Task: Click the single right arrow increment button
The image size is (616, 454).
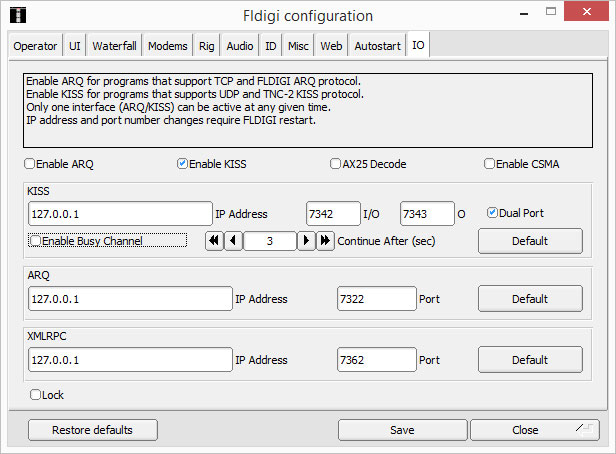Action: pos(307,241)
